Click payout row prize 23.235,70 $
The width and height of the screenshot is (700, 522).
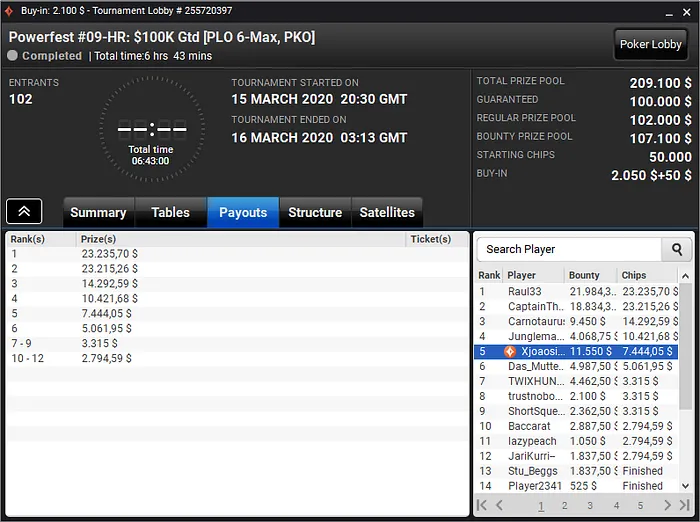(238, 254)
